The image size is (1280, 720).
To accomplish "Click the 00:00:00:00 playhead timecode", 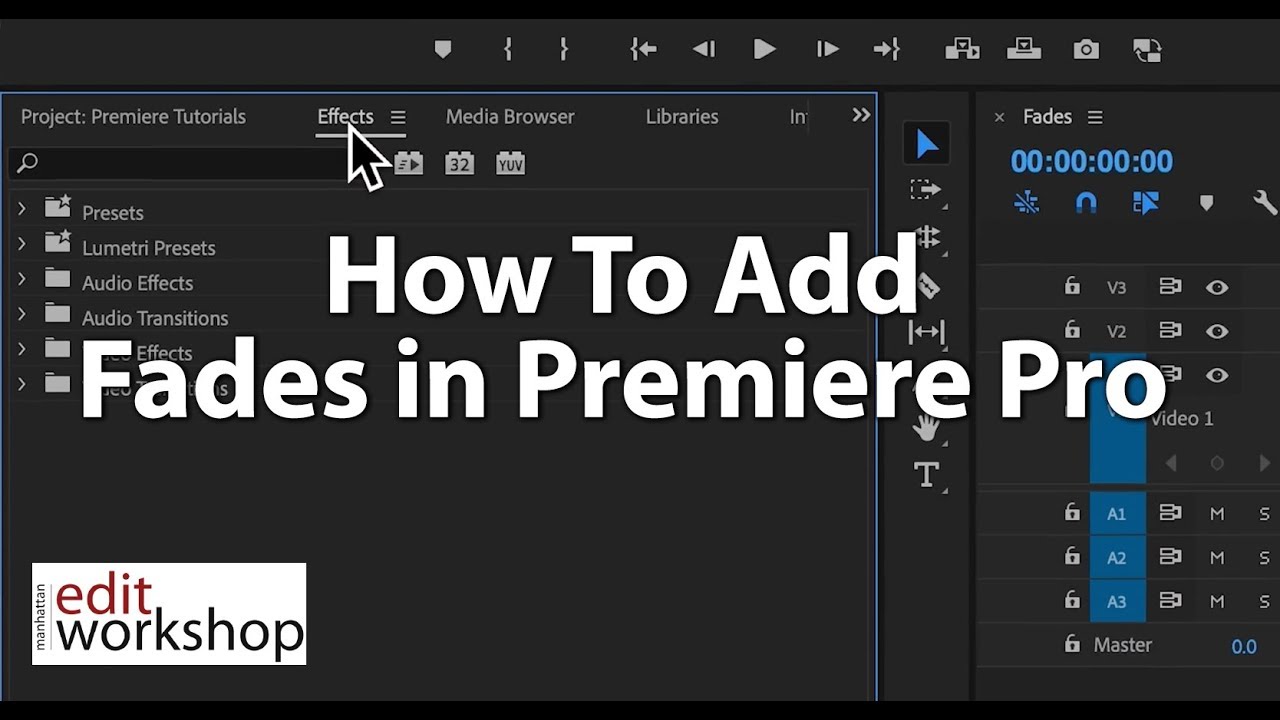I will [x=1091, y=161].
